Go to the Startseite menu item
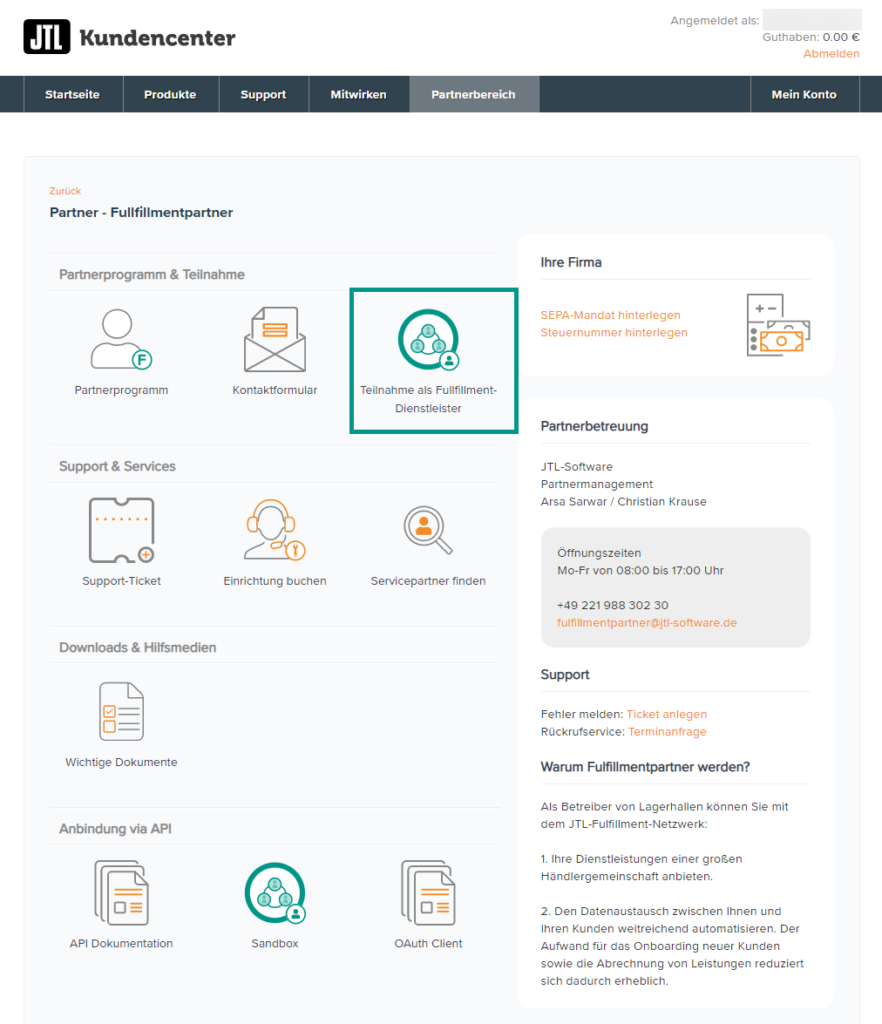Viewport: 882px width, 1024px height. (72, 95)
